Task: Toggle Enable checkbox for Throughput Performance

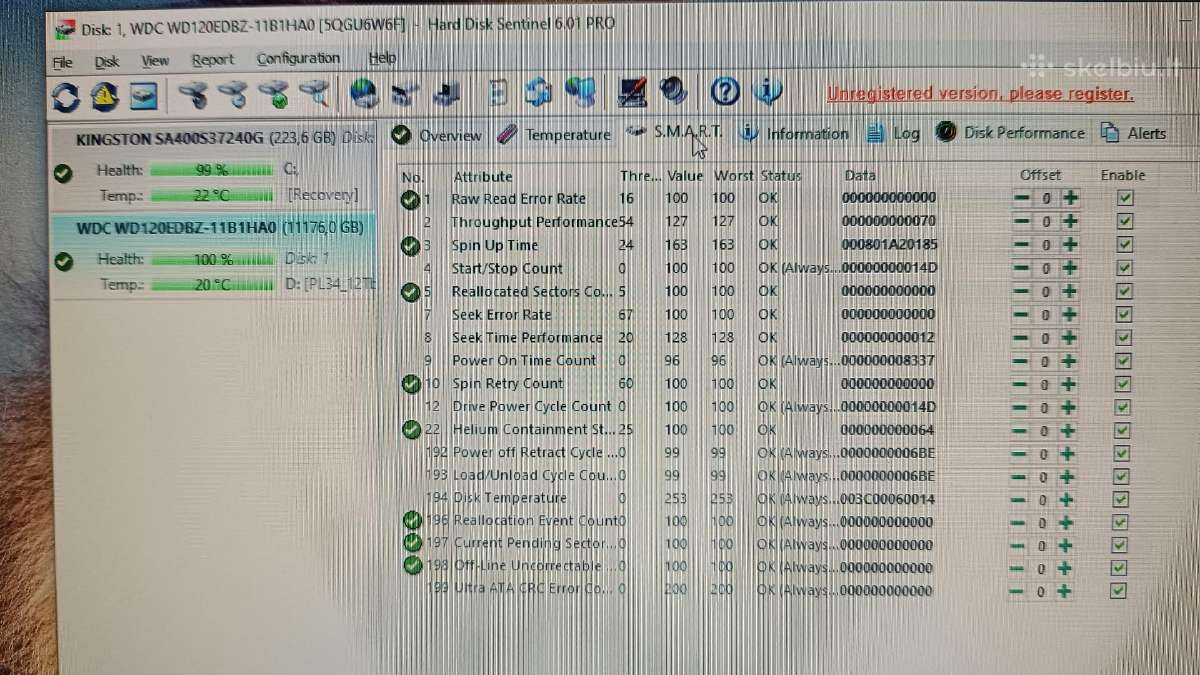Action: point(1125,221)
